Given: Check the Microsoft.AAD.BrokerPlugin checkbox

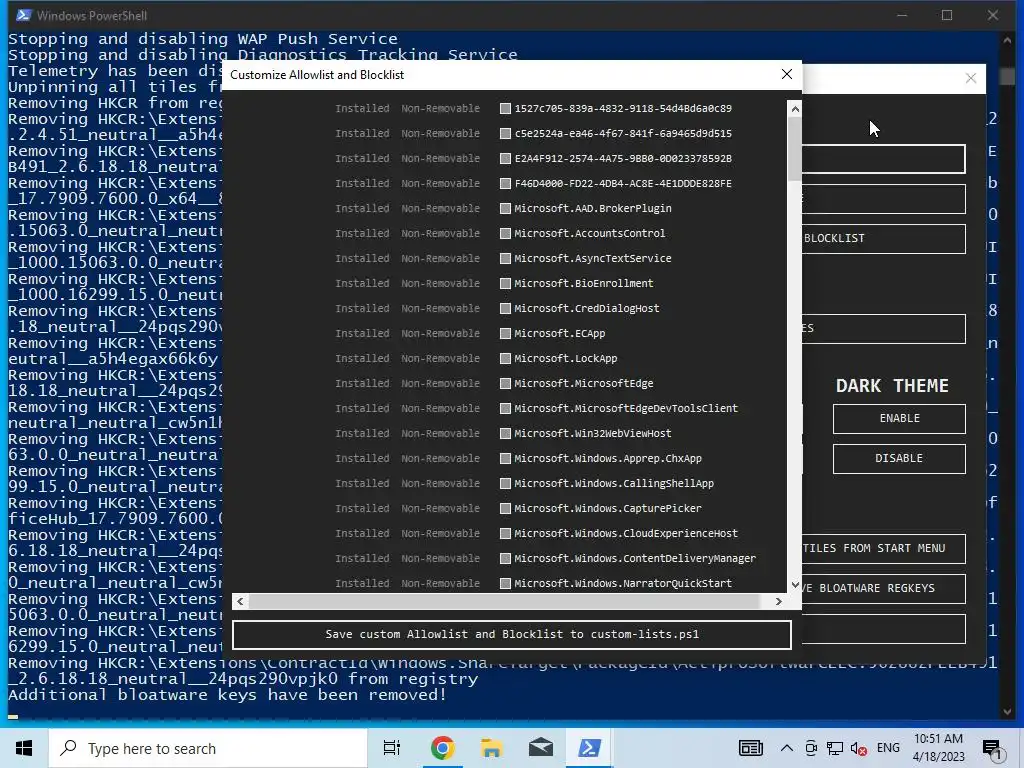Looking at the screenshot, I should pyautogui.click(x=505, y=208).
